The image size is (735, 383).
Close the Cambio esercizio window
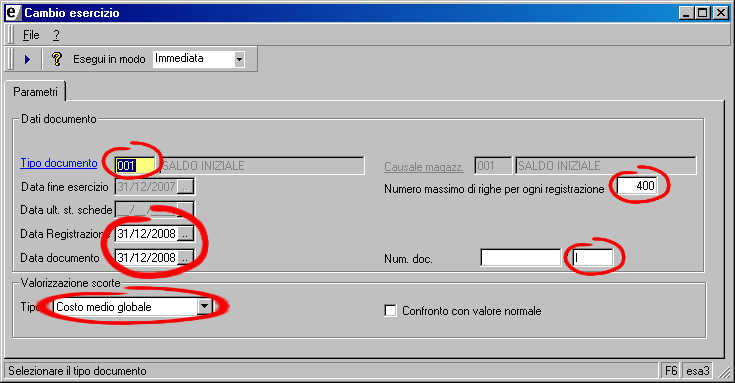tap(720, 13)
